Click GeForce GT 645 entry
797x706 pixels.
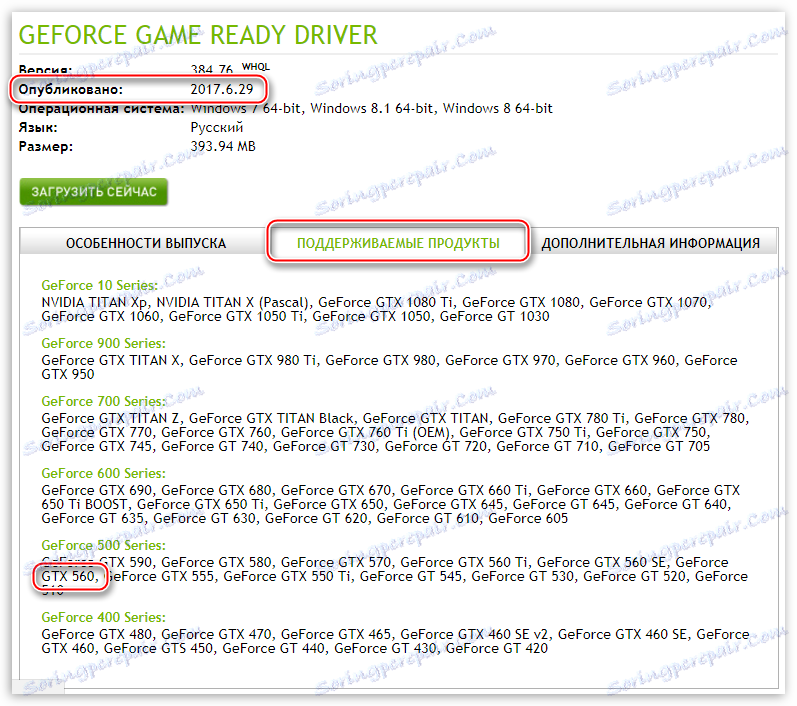pos(563,505)
